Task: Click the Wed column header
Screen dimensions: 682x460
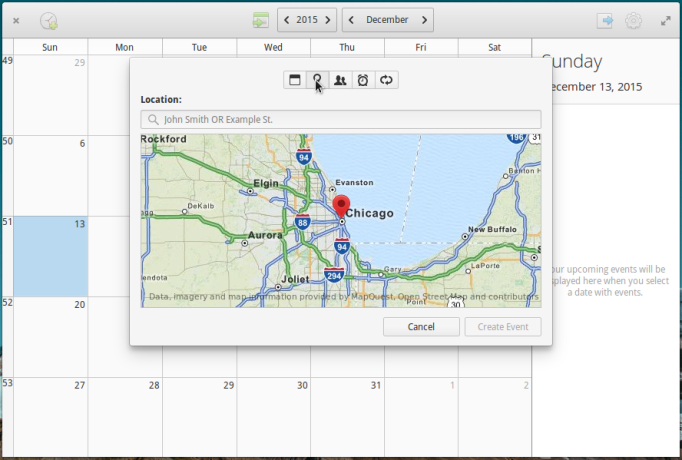Action: pos(273,47)
